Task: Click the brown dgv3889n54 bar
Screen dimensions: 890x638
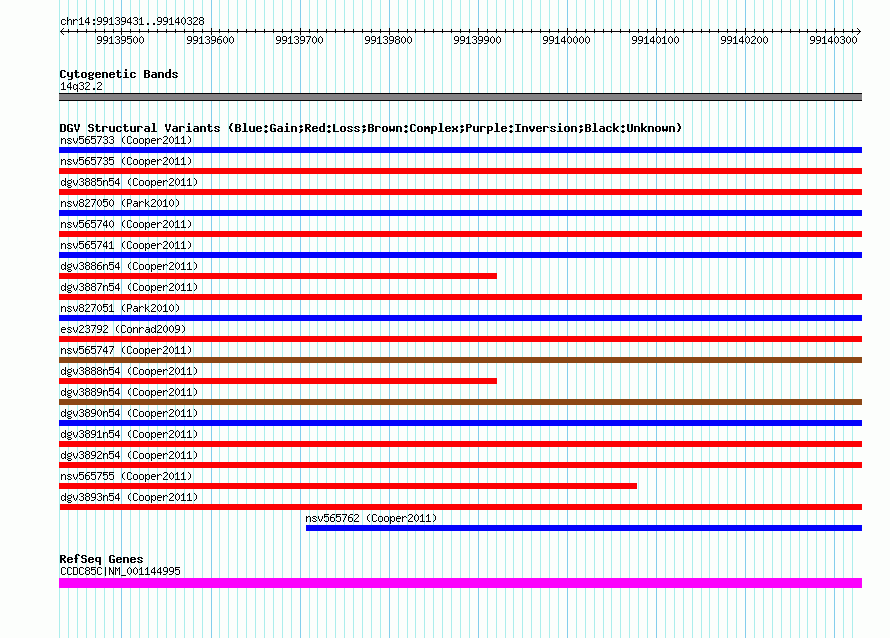Action: point(460,402)
